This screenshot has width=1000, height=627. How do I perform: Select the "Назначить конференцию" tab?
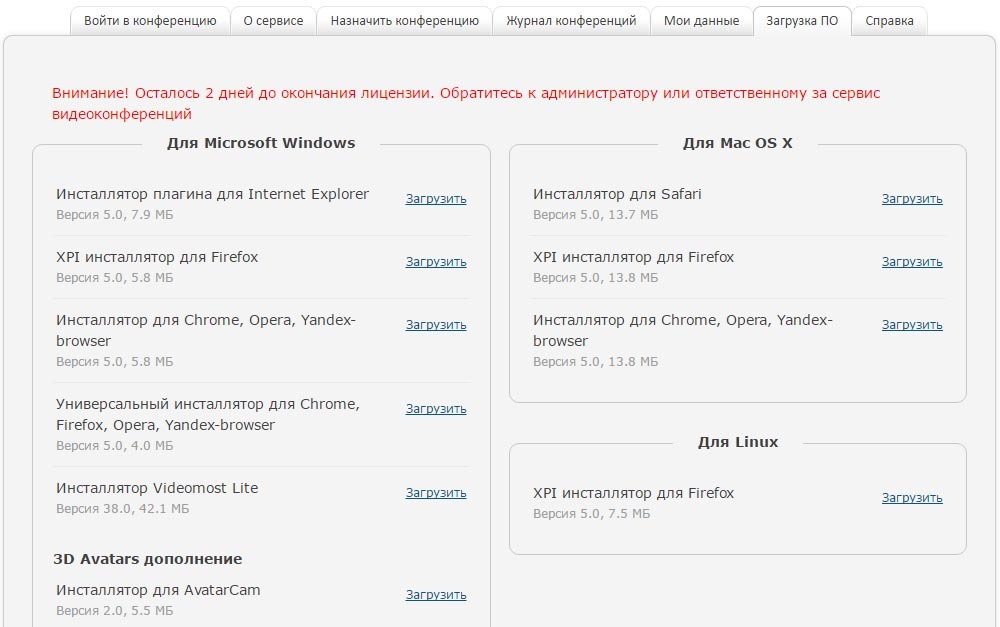[404, 21]
